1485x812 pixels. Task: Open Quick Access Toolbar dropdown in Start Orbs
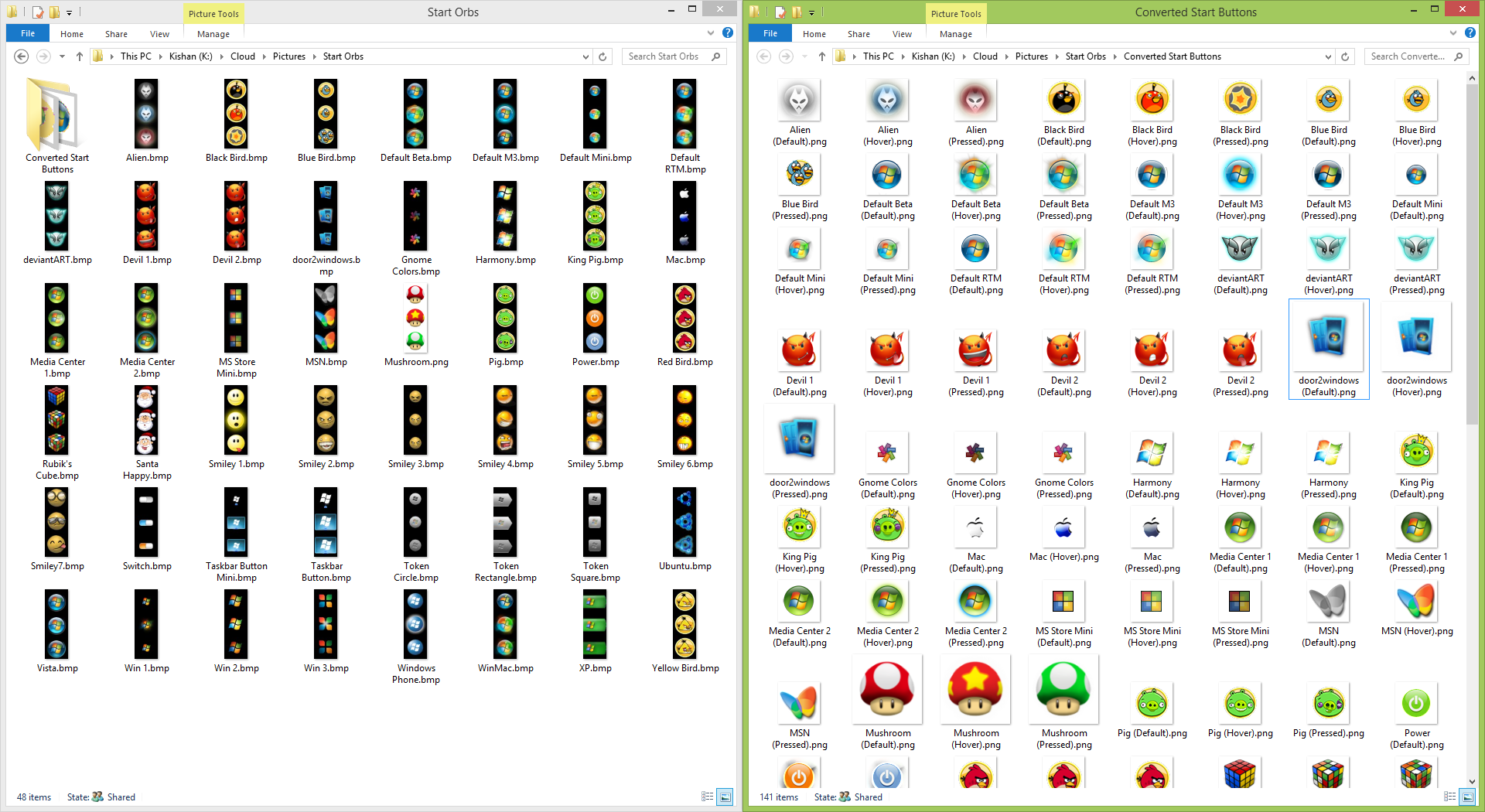click(69, 12)
